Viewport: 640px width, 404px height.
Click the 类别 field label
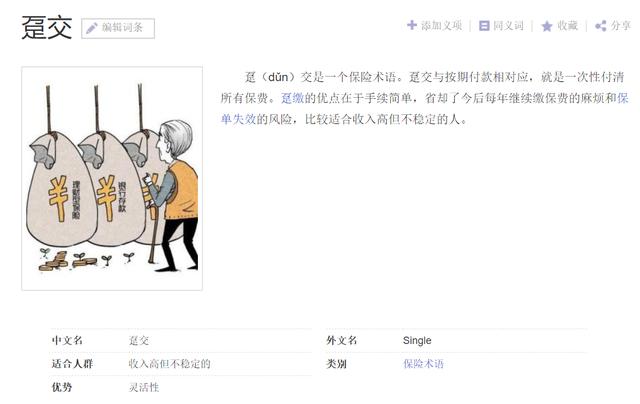coord(336,364)
